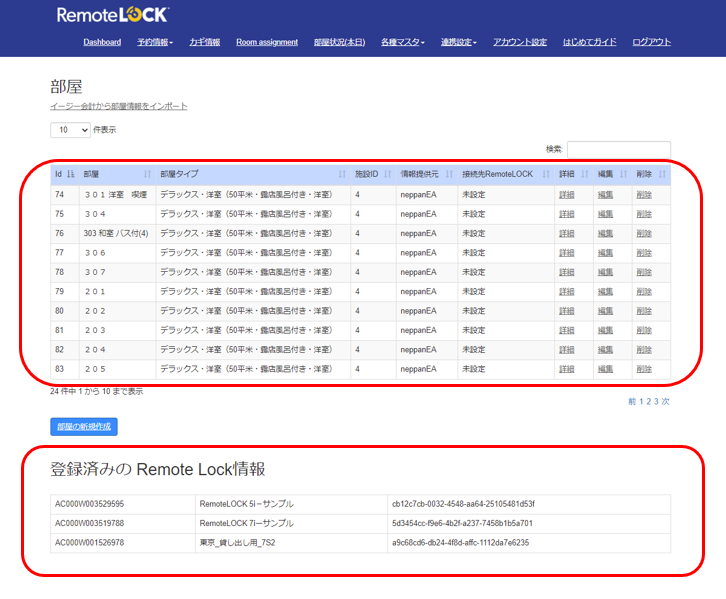Click 削除 for room Id 74
This screenshot has height=599, width=726.
644,195
